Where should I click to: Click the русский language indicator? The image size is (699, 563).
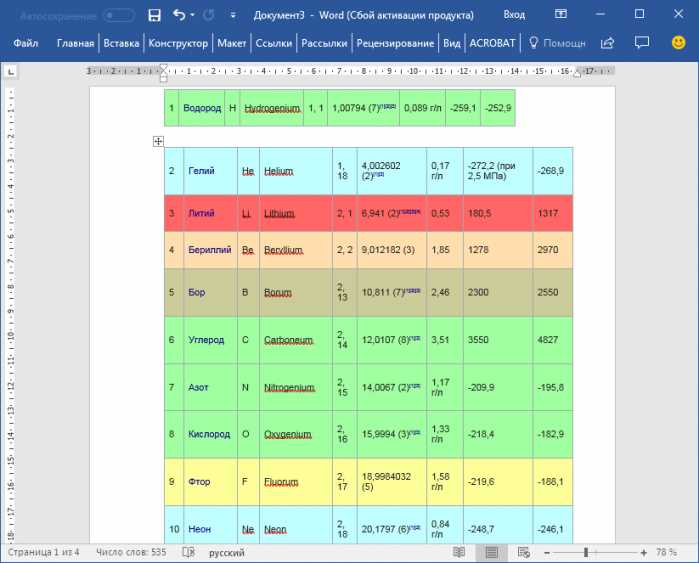[226, 553]
